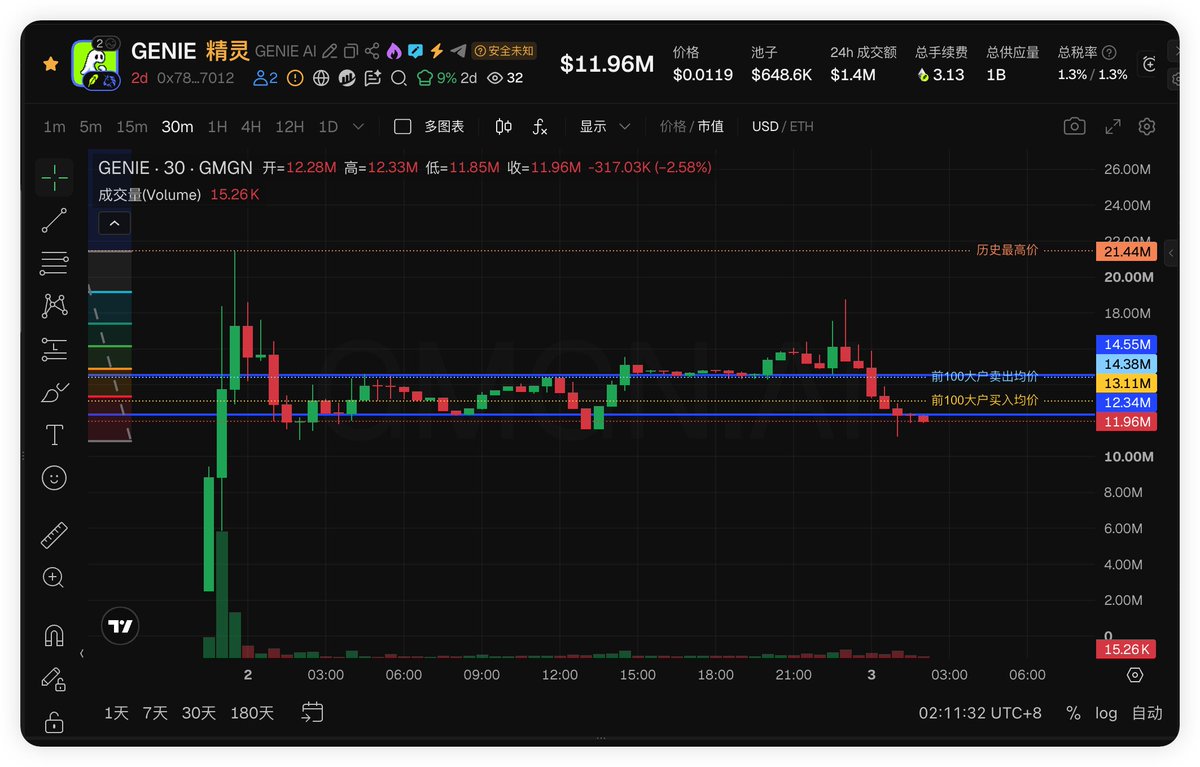Toggle the magnet snap mode
This screenshot has width=1200, height=767.
point(54,635)
